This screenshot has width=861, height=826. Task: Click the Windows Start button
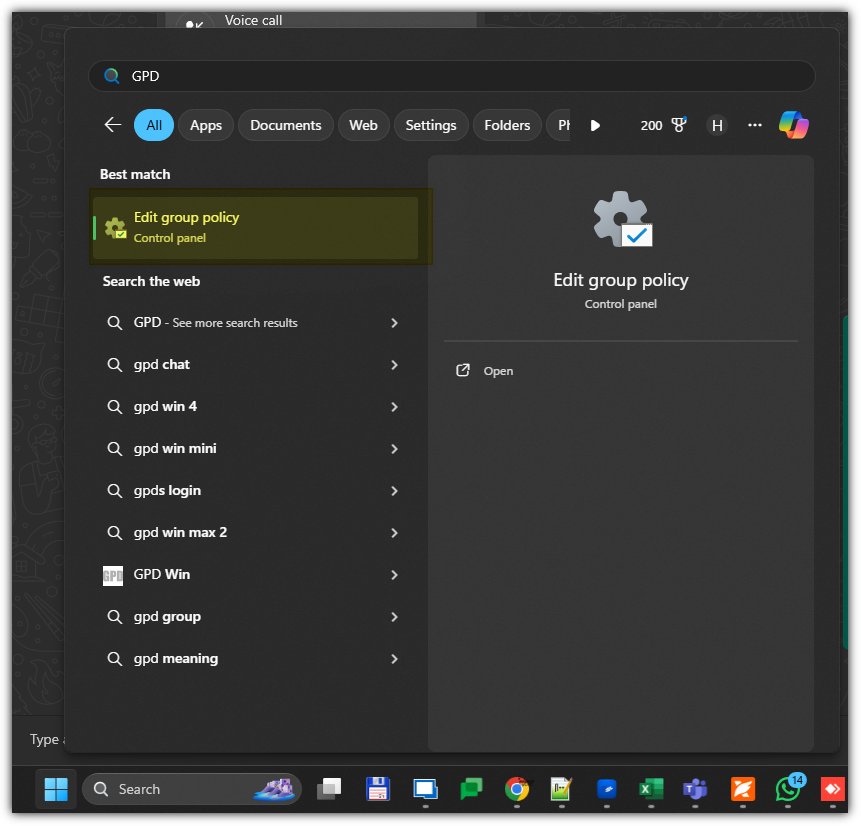pos(56,789)
